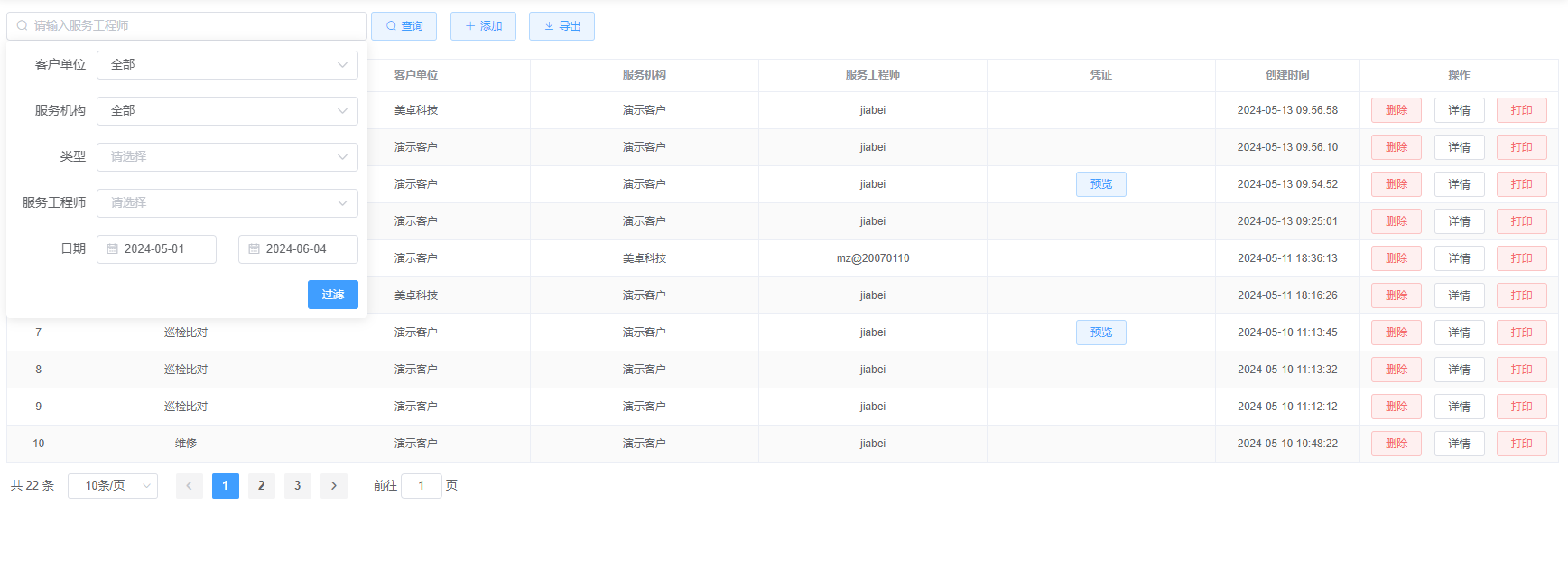Expand the 客户单位 dropdown

(x=227, y=65)
